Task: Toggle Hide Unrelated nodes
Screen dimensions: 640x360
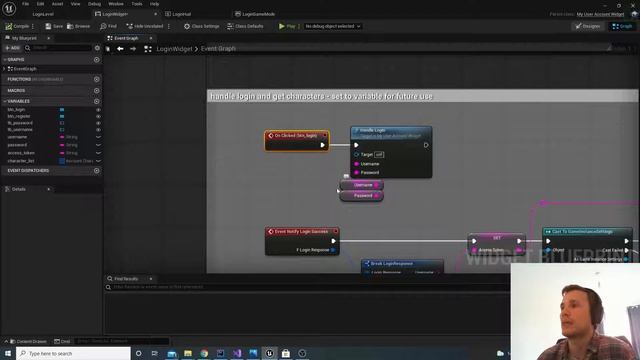Action: click(144, 26)
